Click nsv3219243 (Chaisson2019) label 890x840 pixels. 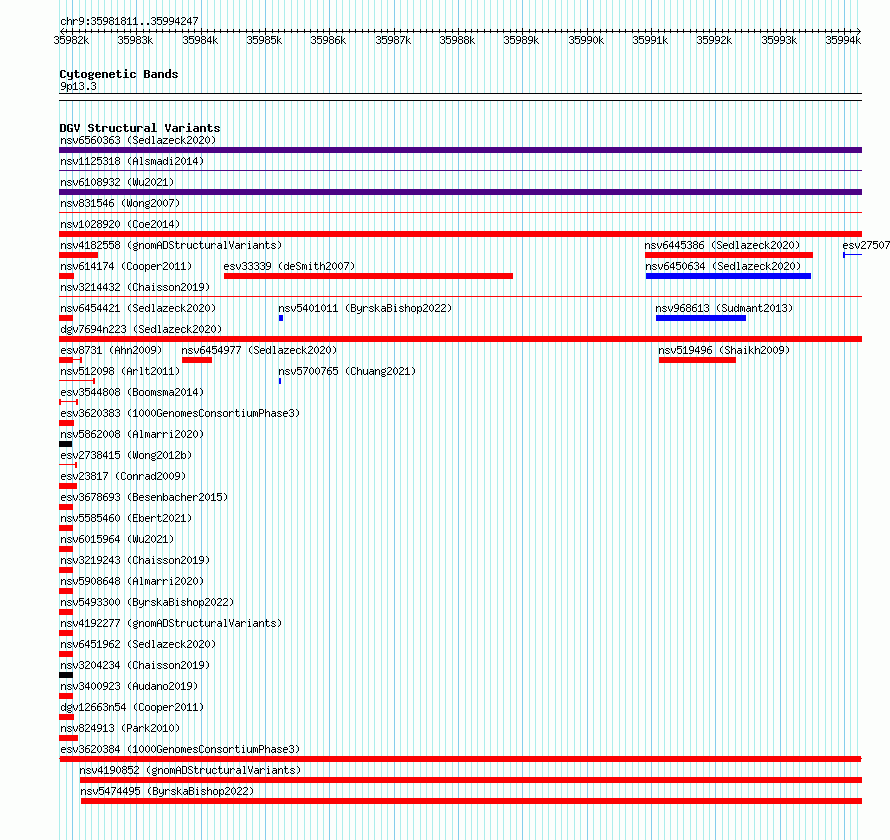[x=135, y=560]
